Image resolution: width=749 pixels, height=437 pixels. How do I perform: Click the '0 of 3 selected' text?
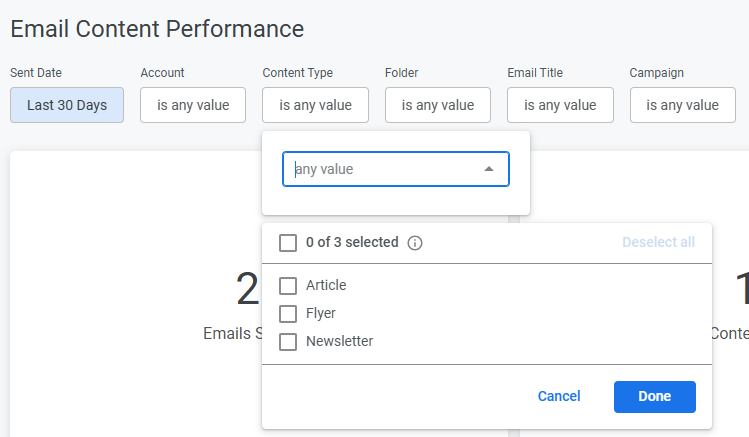click(352, 242)
